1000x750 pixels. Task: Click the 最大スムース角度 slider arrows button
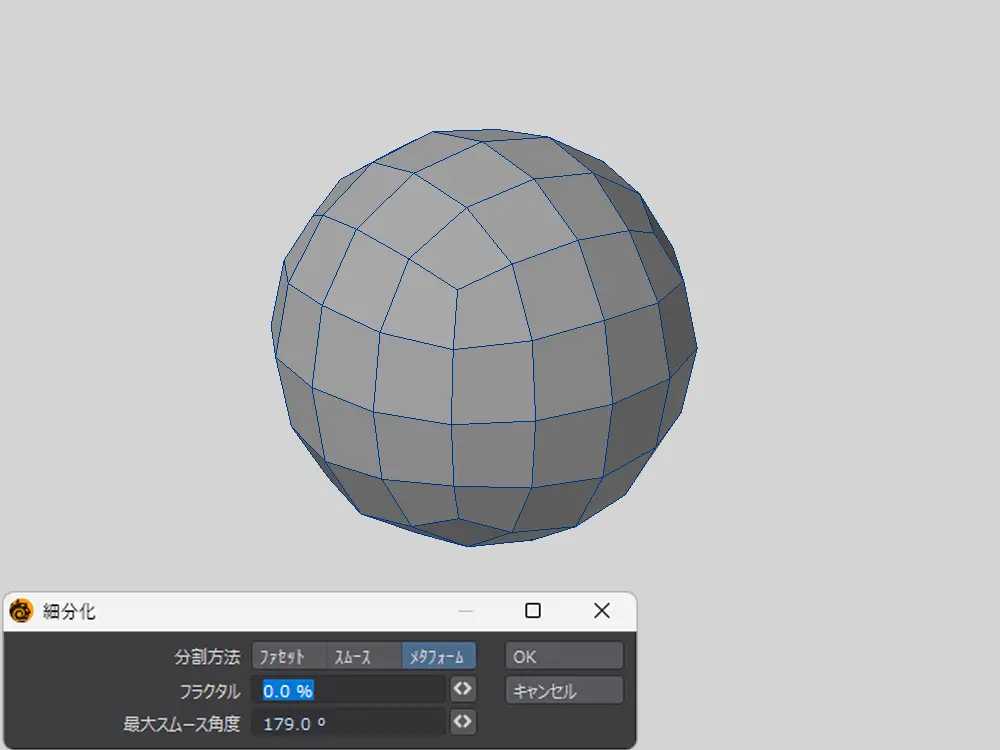click(461, 722)
